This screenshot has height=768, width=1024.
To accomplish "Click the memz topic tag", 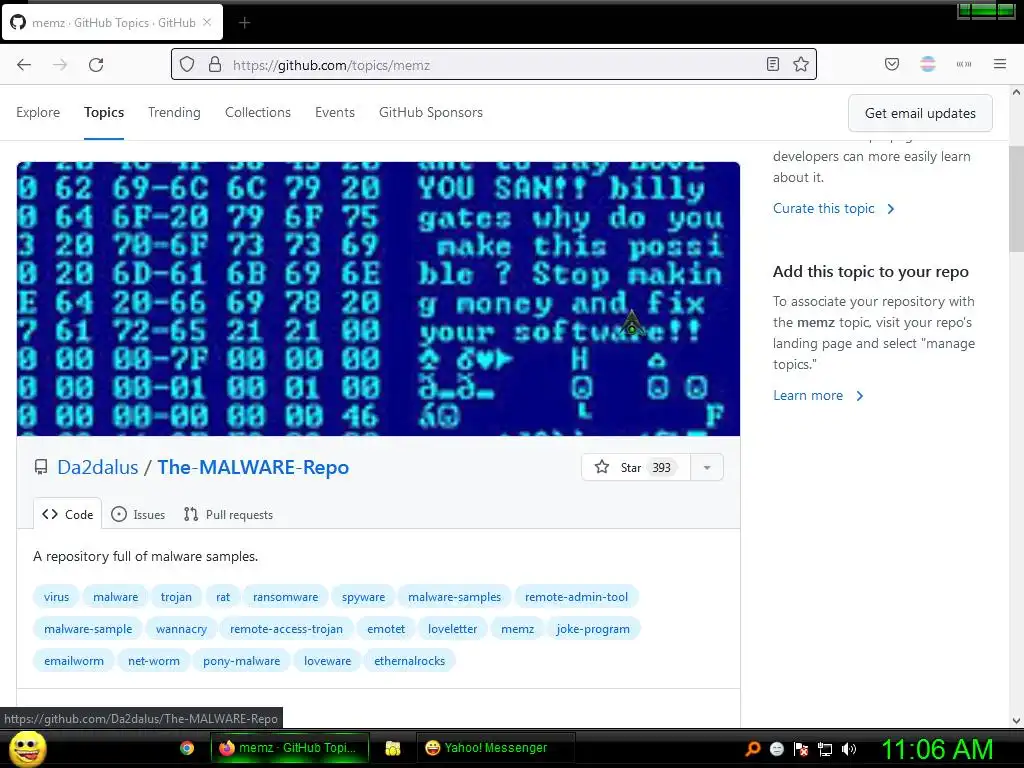I will [517, 629].
